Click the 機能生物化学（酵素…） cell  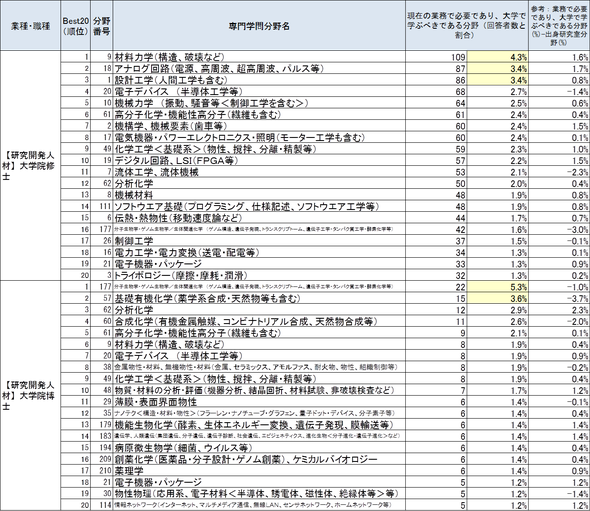(x=259, y=425)
